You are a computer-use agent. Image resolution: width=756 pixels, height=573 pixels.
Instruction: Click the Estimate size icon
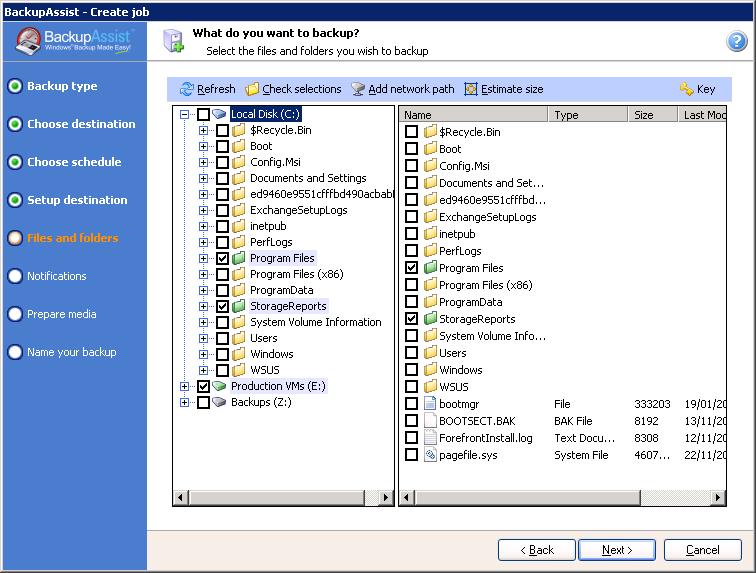pos(471,89)
